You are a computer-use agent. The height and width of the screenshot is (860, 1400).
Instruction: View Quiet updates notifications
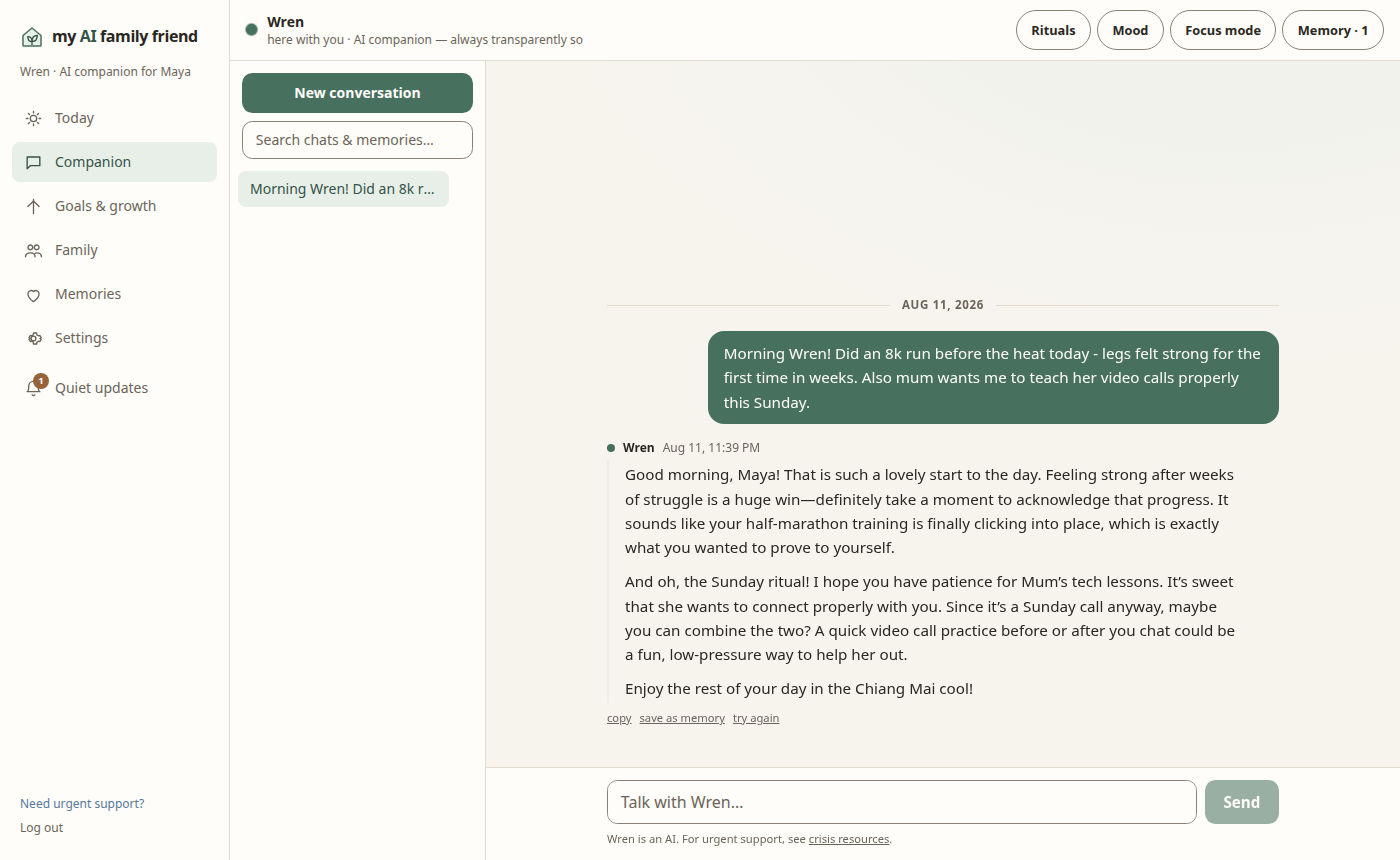point(114,388)
